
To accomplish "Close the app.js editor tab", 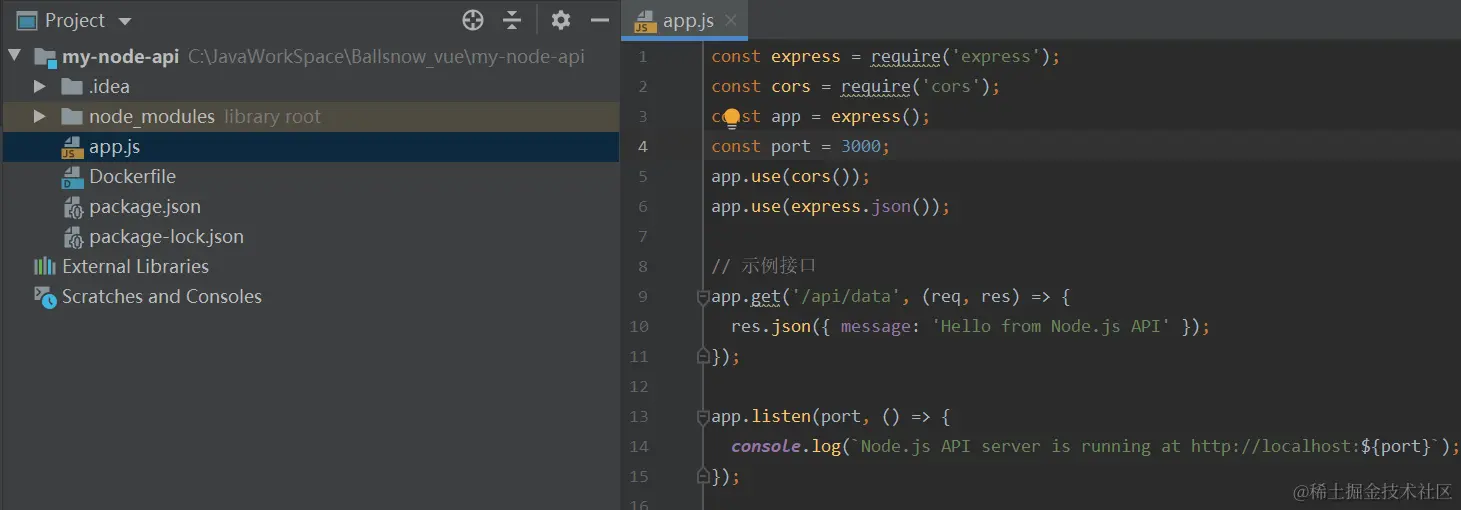I will click(x=731, y=21).
